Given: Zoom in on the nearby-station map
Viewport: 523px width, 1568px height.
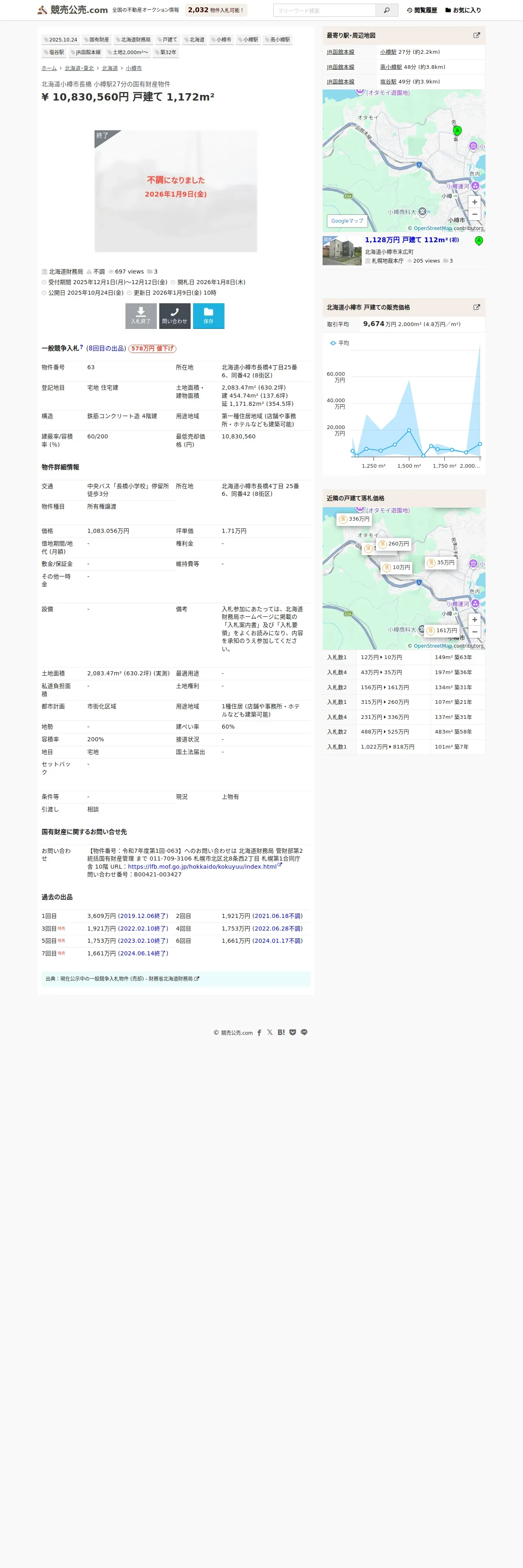Looking at the screenshot, I should 474,202.
